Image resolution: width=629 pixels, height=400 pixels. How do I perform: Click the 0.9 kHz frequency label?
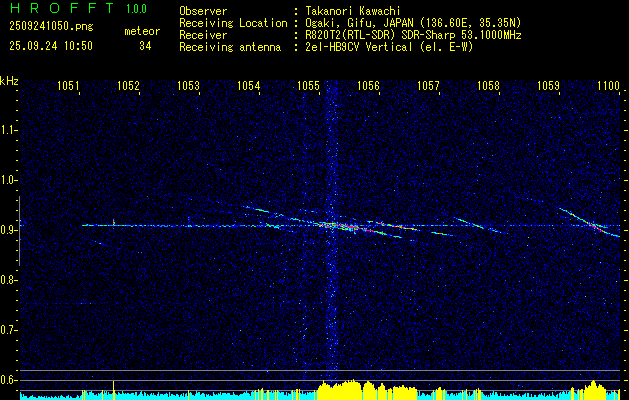(x=8, y=230)
